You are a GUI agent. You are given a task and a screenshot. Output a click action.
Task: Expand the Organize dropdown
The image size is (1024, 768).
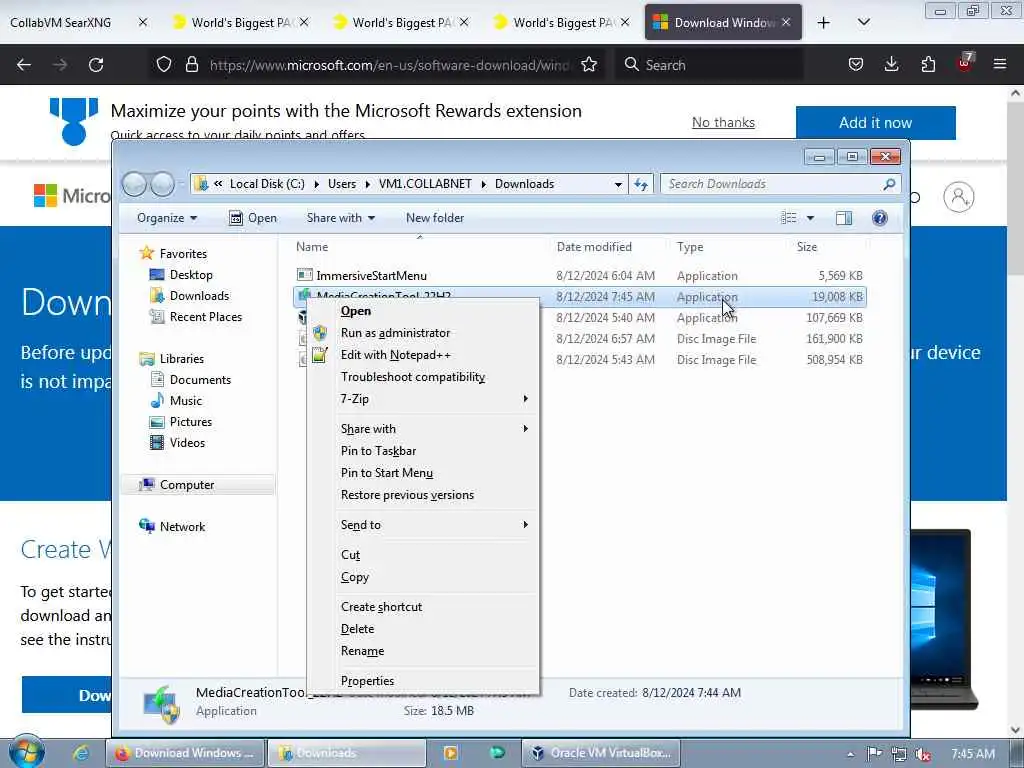[x=167, y=218]
